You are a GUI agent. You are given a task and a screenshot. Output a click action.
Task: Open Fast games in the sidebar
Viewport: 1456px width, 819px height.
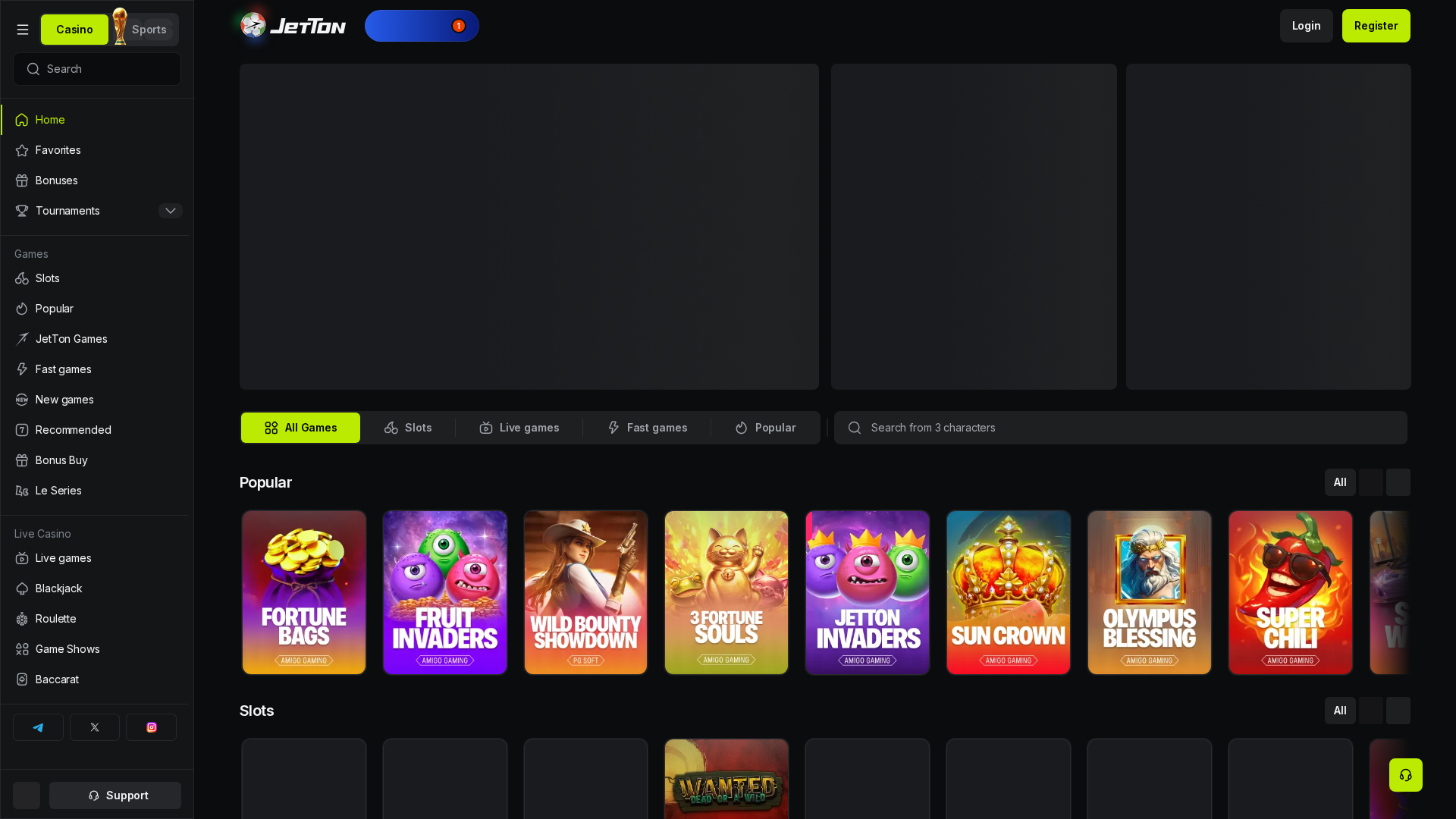(96, 369)
